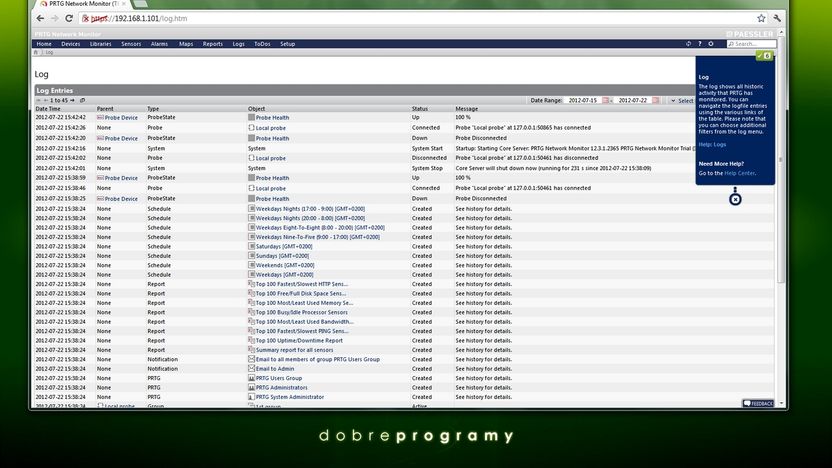
Task: Select the PRTG Network Monitor browser tab
Action: pos(82,4)
